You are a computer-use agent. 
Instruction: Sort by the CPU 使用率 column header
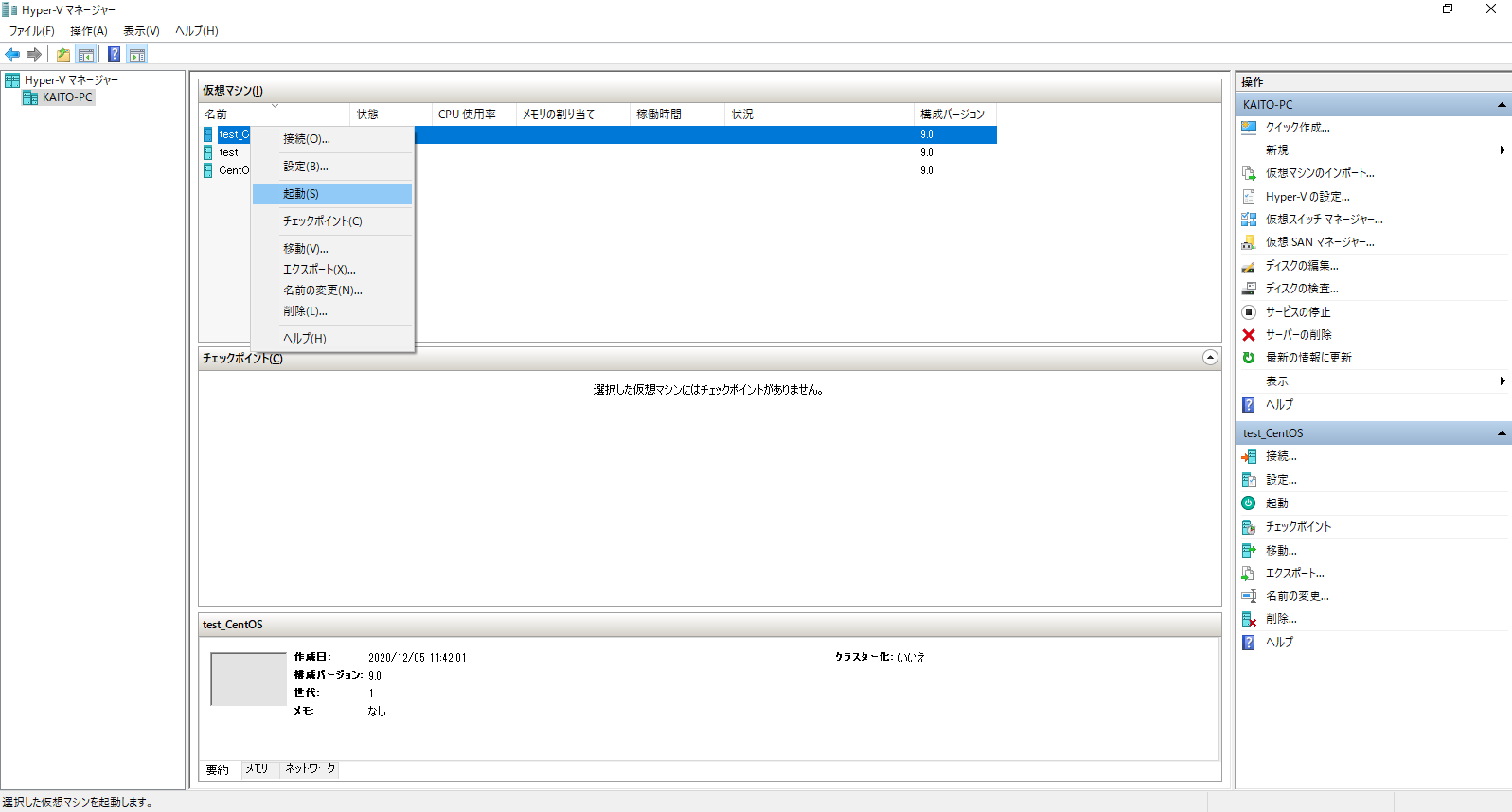[x=473, y=115]
